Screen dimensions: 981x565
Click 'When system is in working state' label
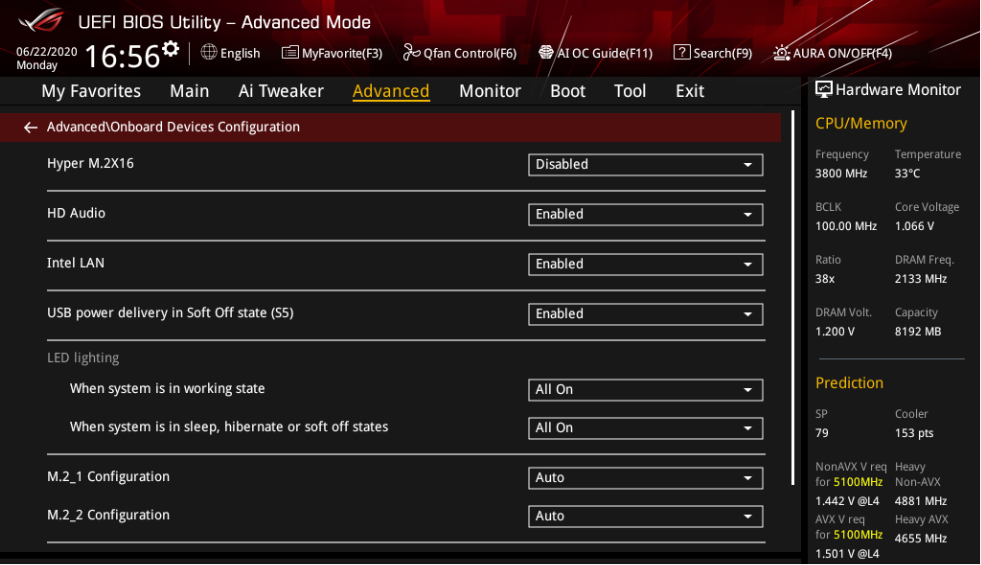click(x=167, y=389)
